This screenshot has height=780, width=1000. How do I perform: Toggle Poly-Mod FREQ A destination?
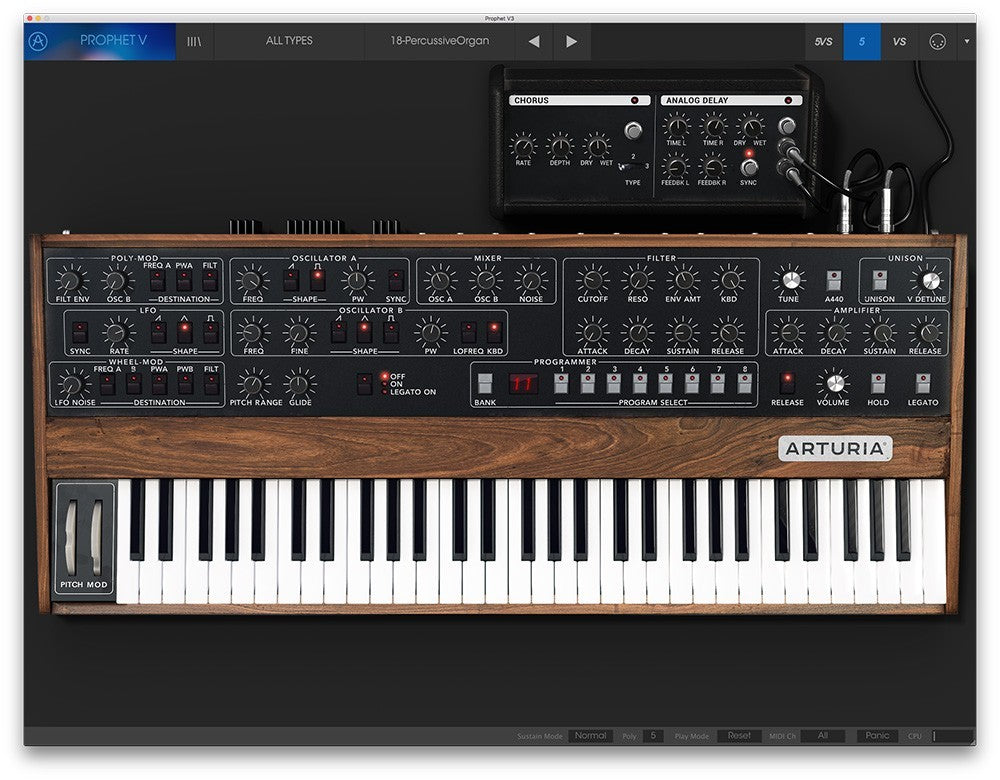157,280
